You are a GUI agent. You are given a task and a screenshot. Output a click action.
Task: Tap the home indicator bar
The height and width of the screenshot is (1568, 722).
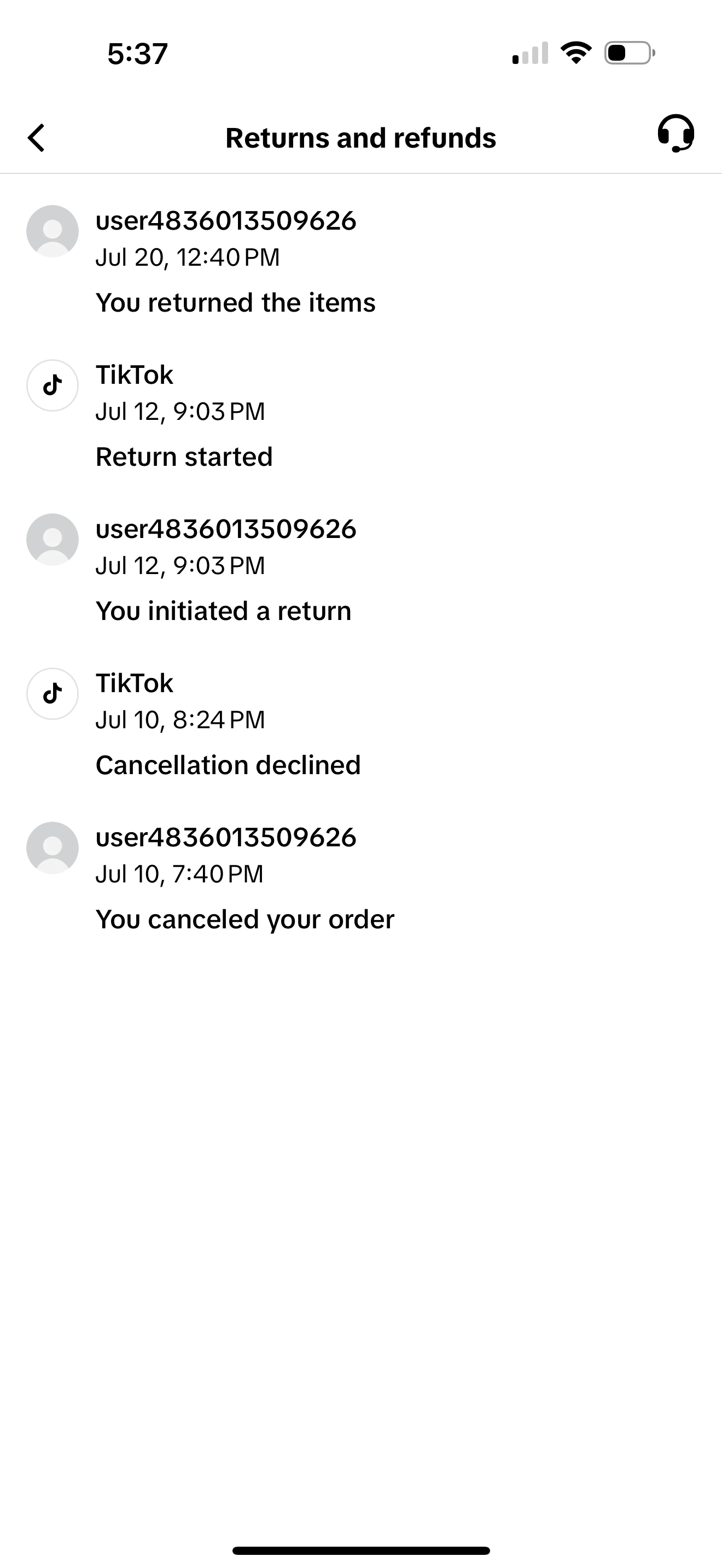pyautogui.click(x=361, y=1550)
